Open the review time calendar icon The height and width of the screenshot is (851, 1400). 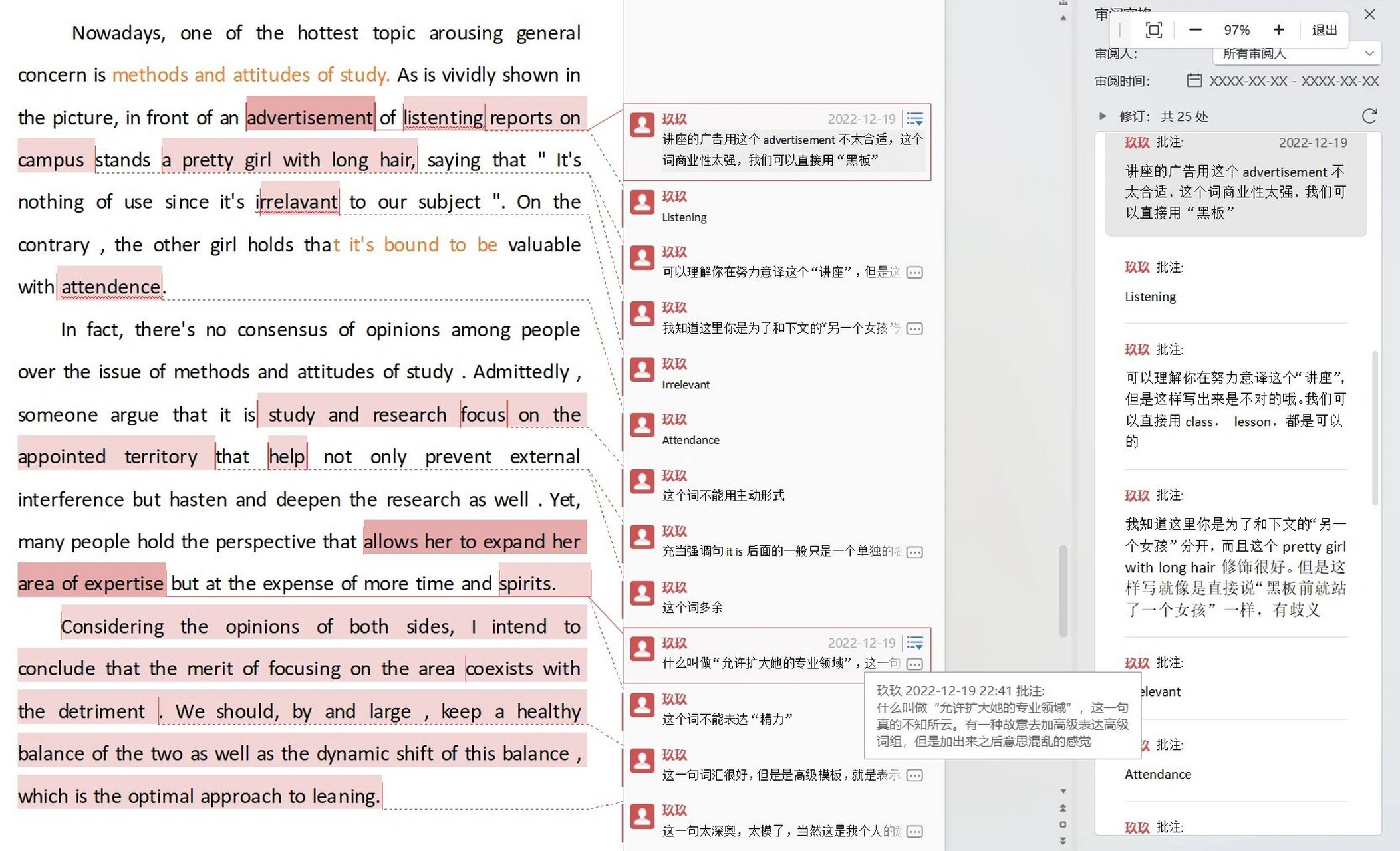[x=1194, y=80]
